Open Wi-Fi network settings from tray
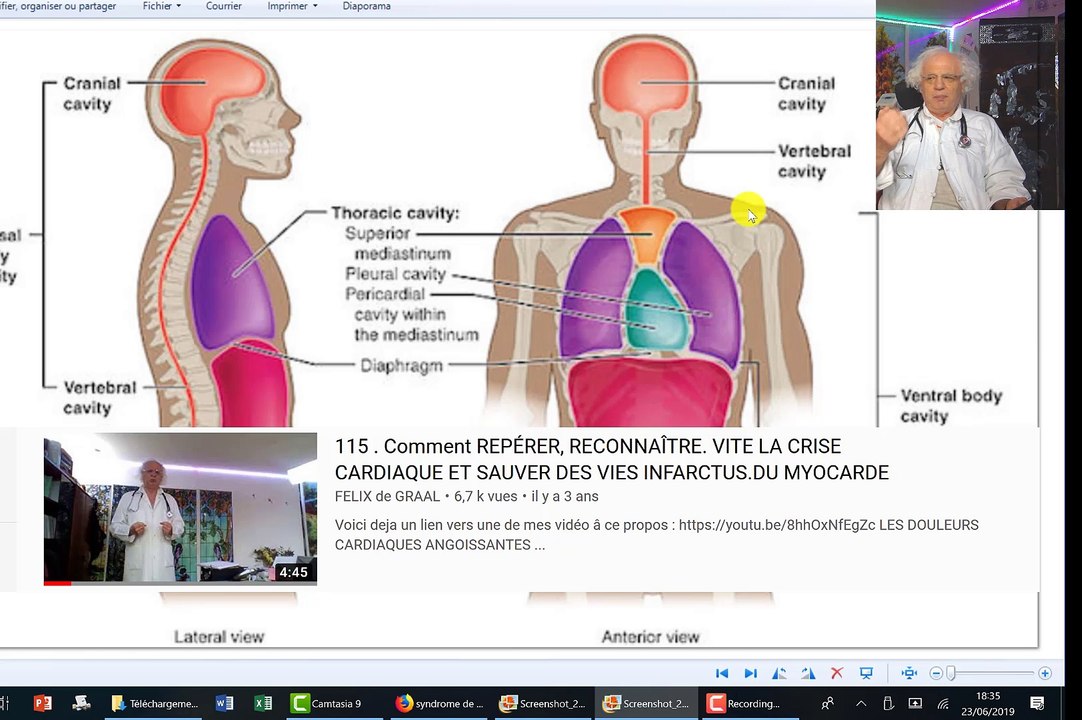Image resolution: width=1082 pixels, height=720 pixels. 943,703
